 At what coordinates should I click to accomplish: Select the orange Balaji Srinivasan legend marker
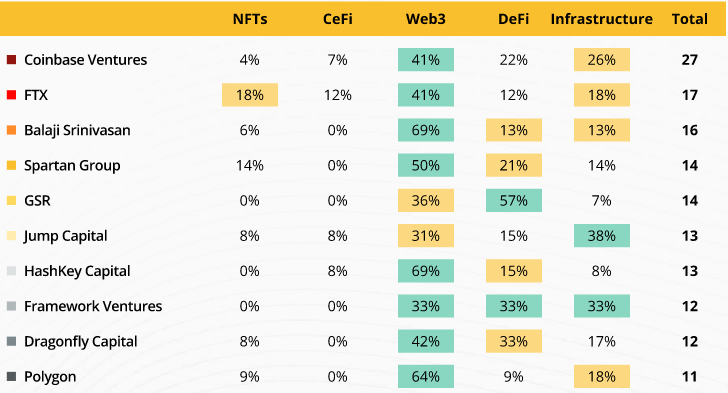[12, 130]
